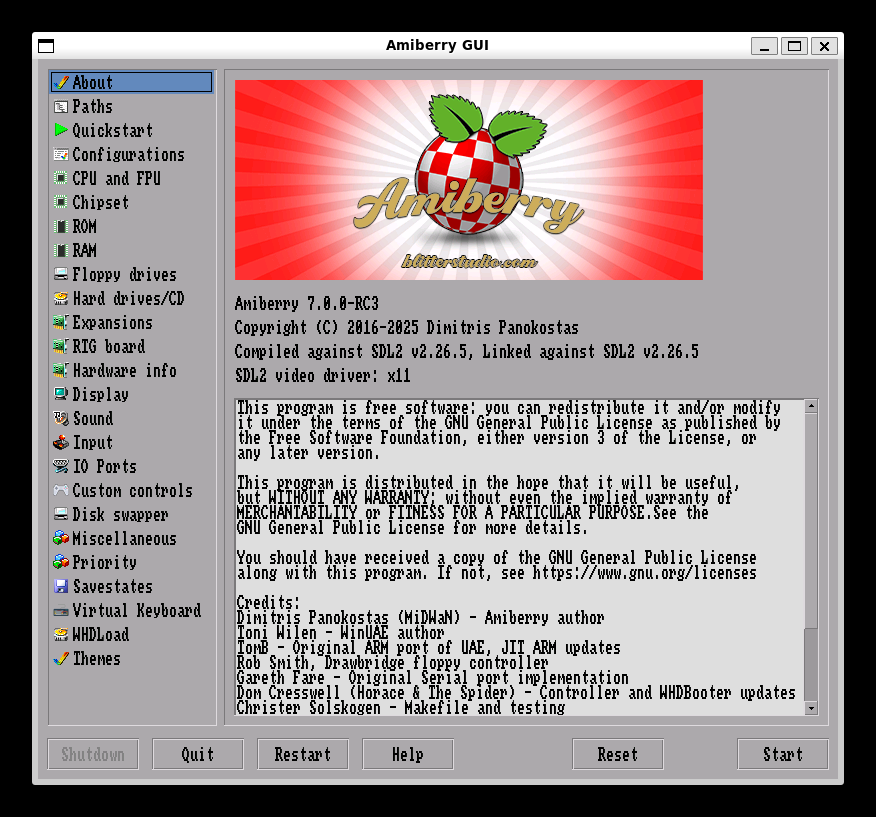Viewport: 876px width, 817px height.
Task: Click the Hardware info card icon
Action: [61, 370]
